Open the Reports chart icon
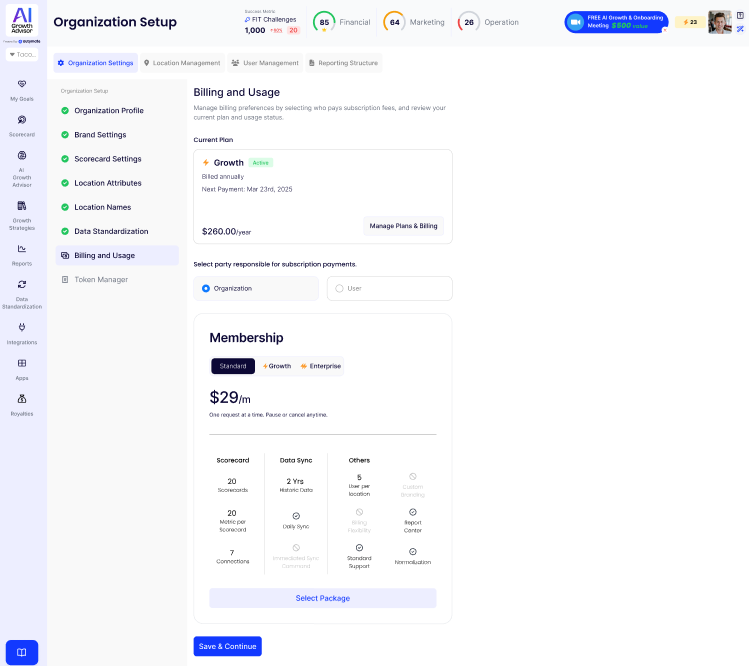The width and height of the screenshot is (749, 666). (x=22, y=249)
